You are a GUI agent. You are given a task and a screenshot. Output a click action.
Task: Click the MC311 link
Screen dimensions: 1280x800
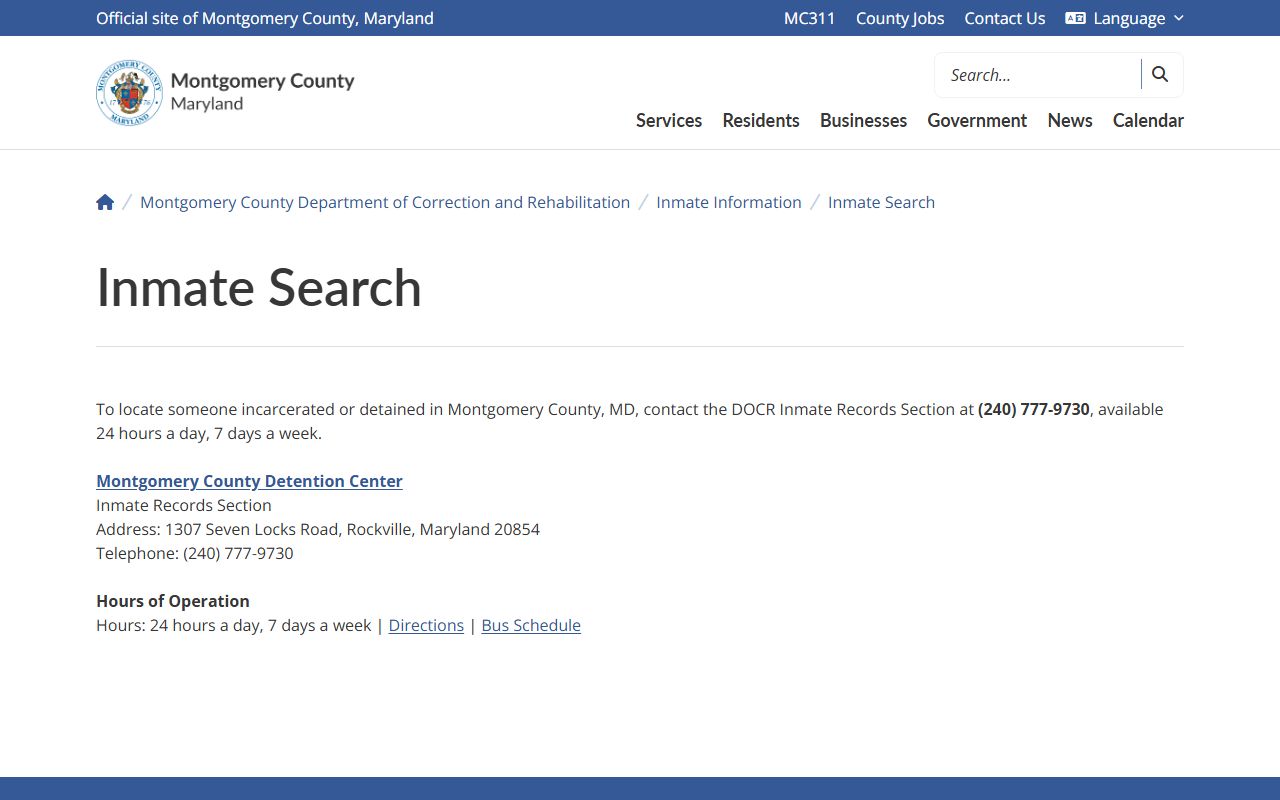[810, 18]
